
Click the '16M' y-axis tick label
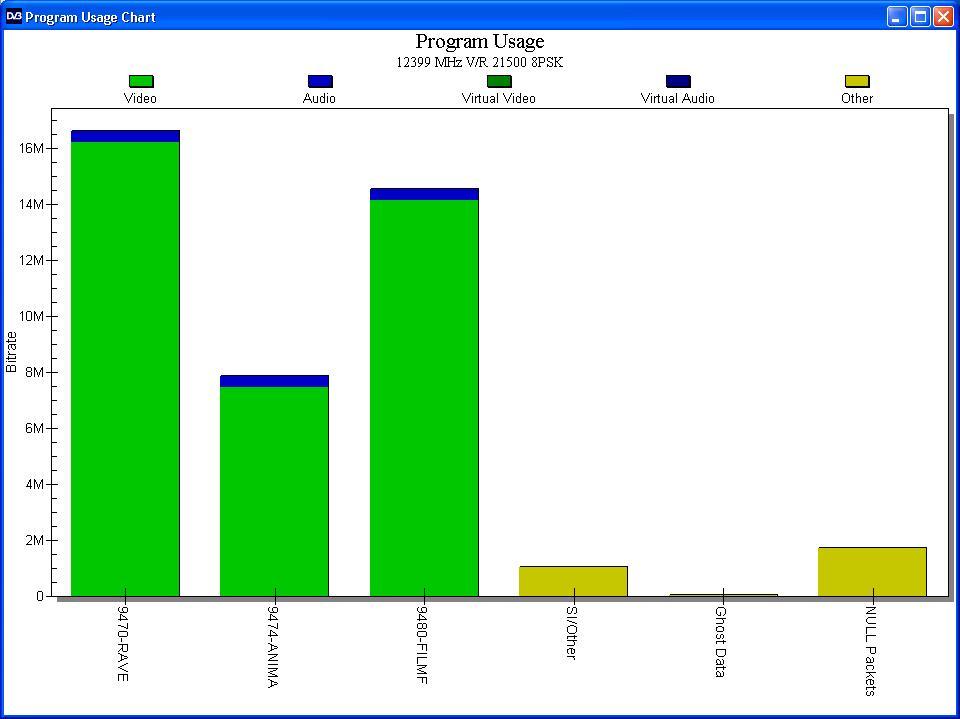31,148
